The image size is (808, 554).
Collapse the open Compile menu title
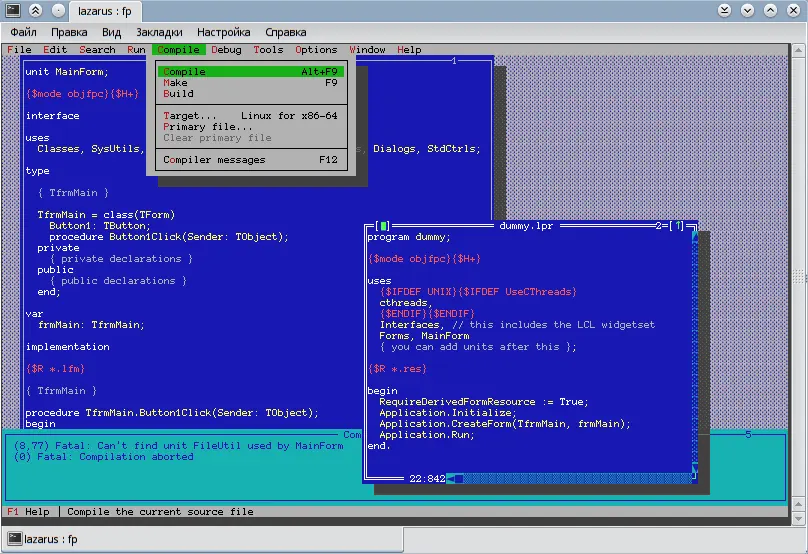(178, 49)
